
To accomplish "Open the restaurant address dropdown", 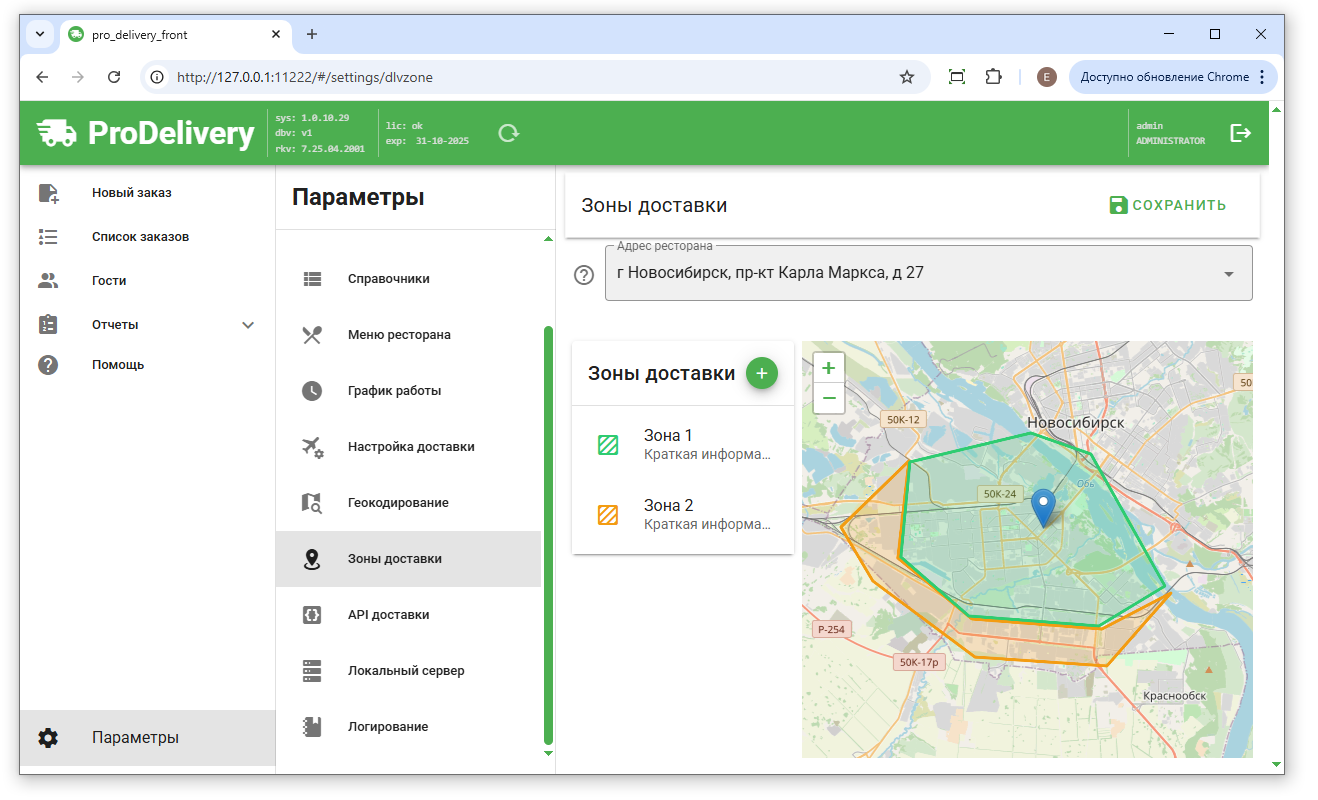I will pyautogui.click(x=1229, y=274).
